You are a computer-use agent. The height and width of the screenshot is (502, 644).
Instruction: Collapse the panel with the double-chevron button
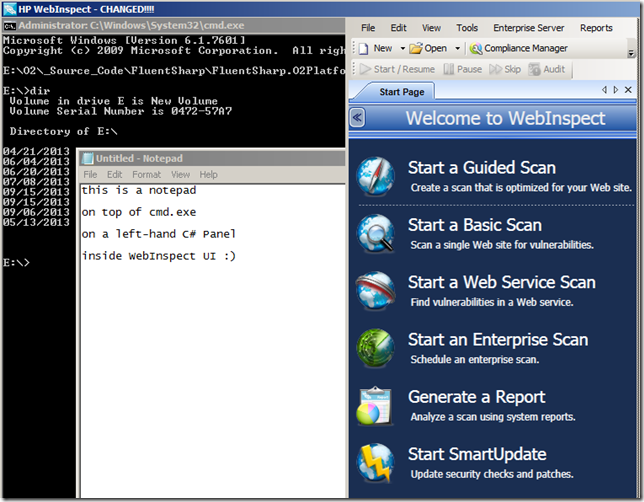click(x=358, y=118)
